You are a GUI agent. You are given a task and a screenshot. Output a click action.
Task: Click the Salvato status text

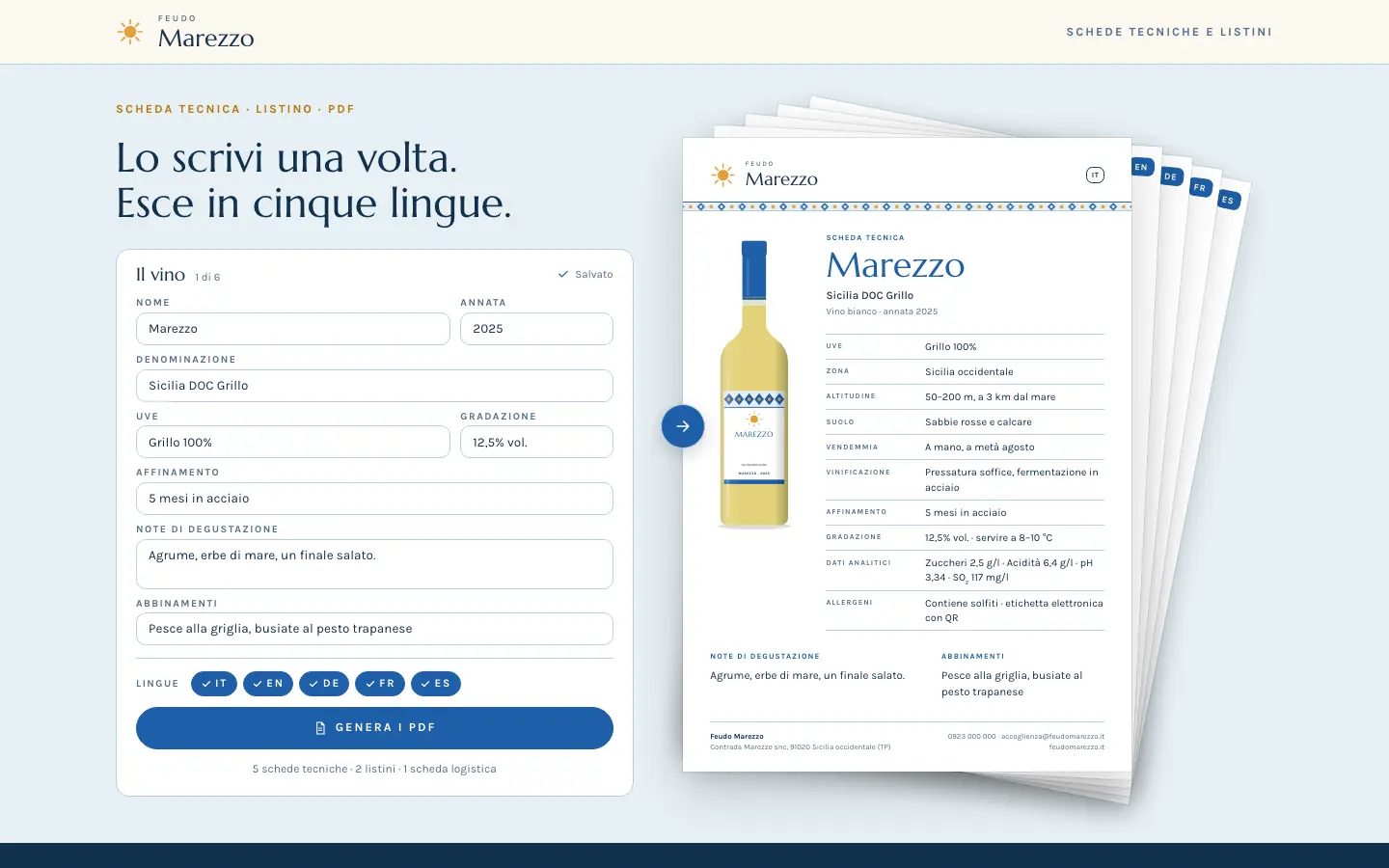(586, 275)
